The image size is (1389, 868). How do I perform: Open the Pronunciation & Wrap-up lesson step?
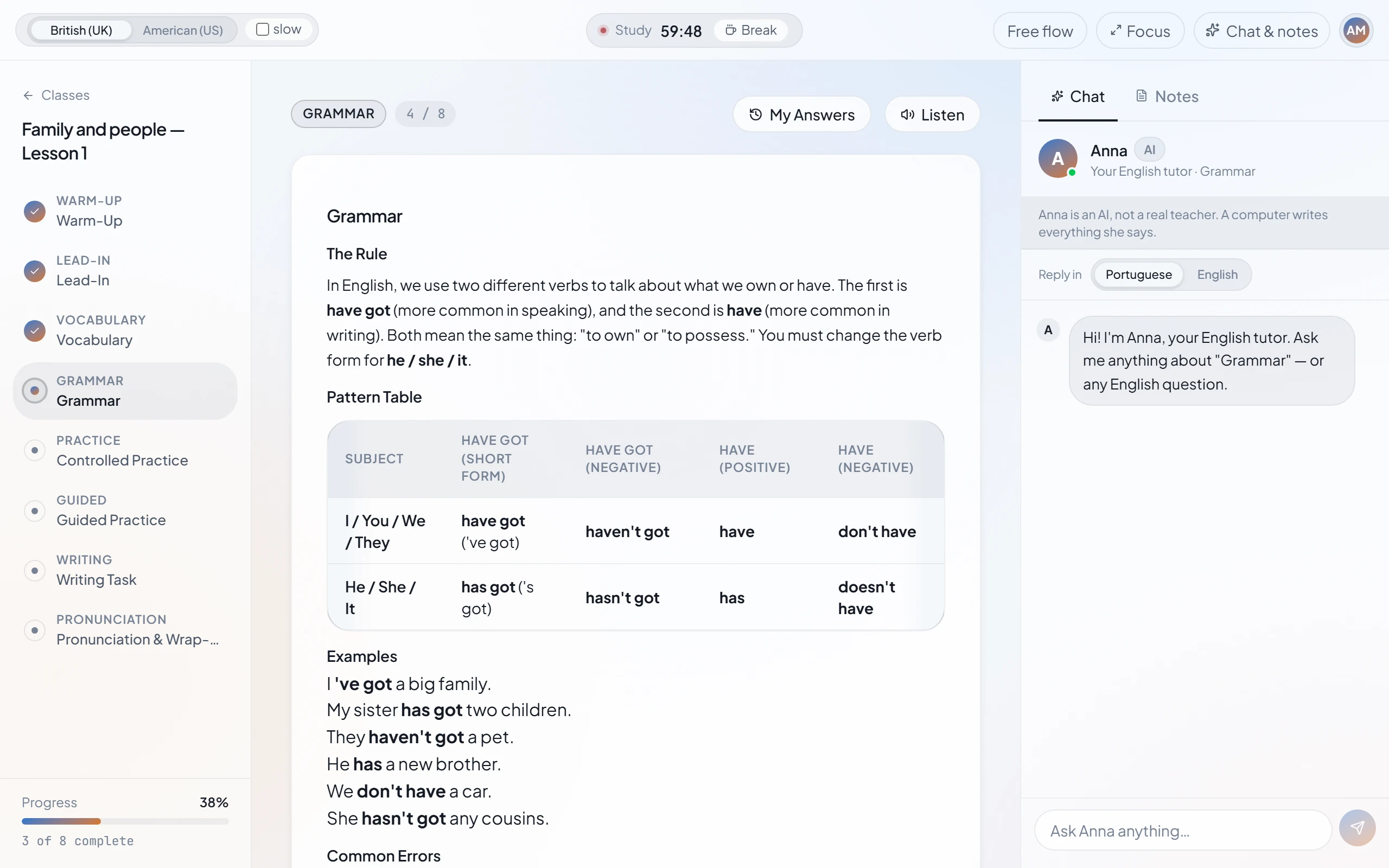pyautogui.click(x=125, y=630)
